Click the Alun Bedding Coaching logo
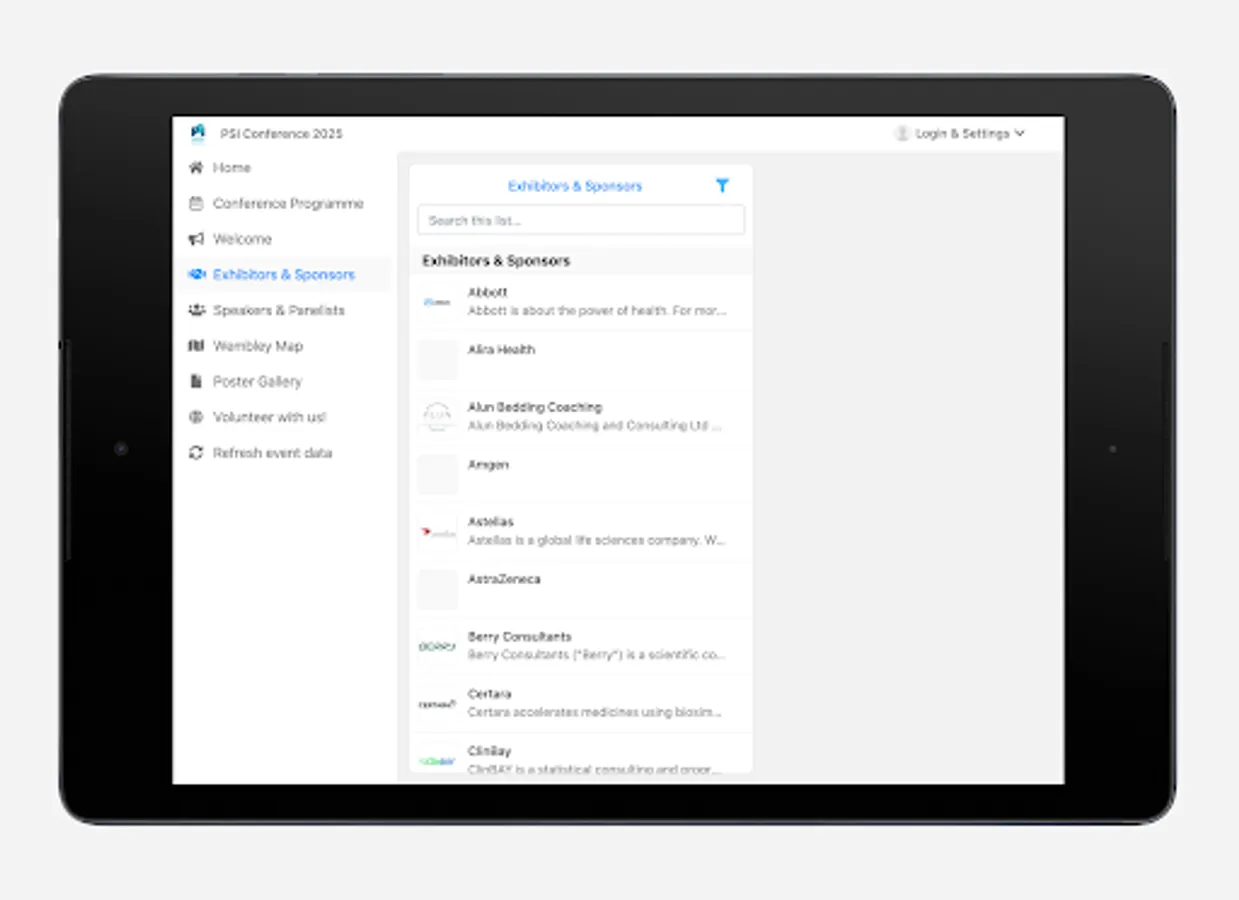The image size is (1239, 900). 437,417
